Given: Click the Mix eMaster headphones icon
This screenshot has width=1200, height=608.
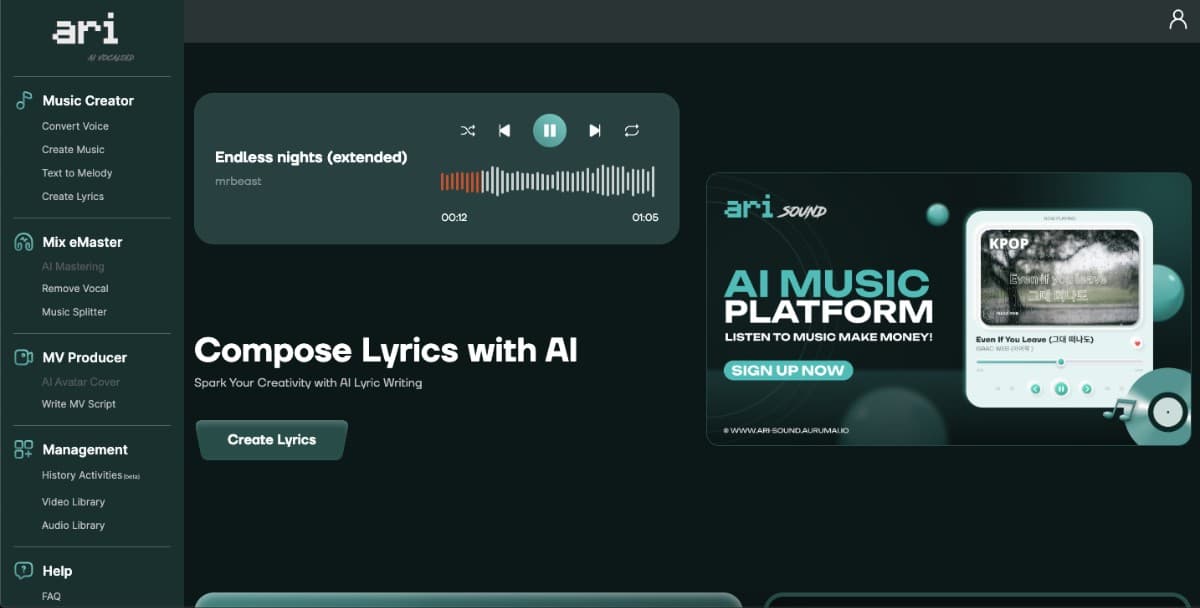Looking at the screenshot, I should 24,242.
